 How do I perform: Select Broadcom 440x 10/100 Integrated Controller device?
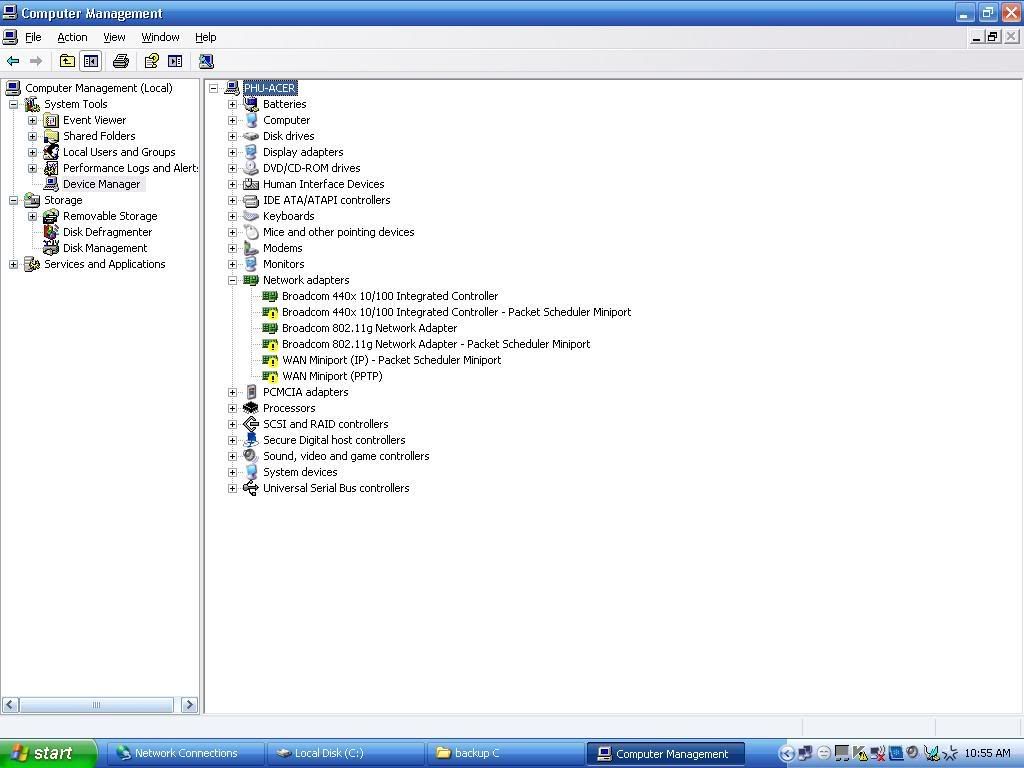pos(390,296)
